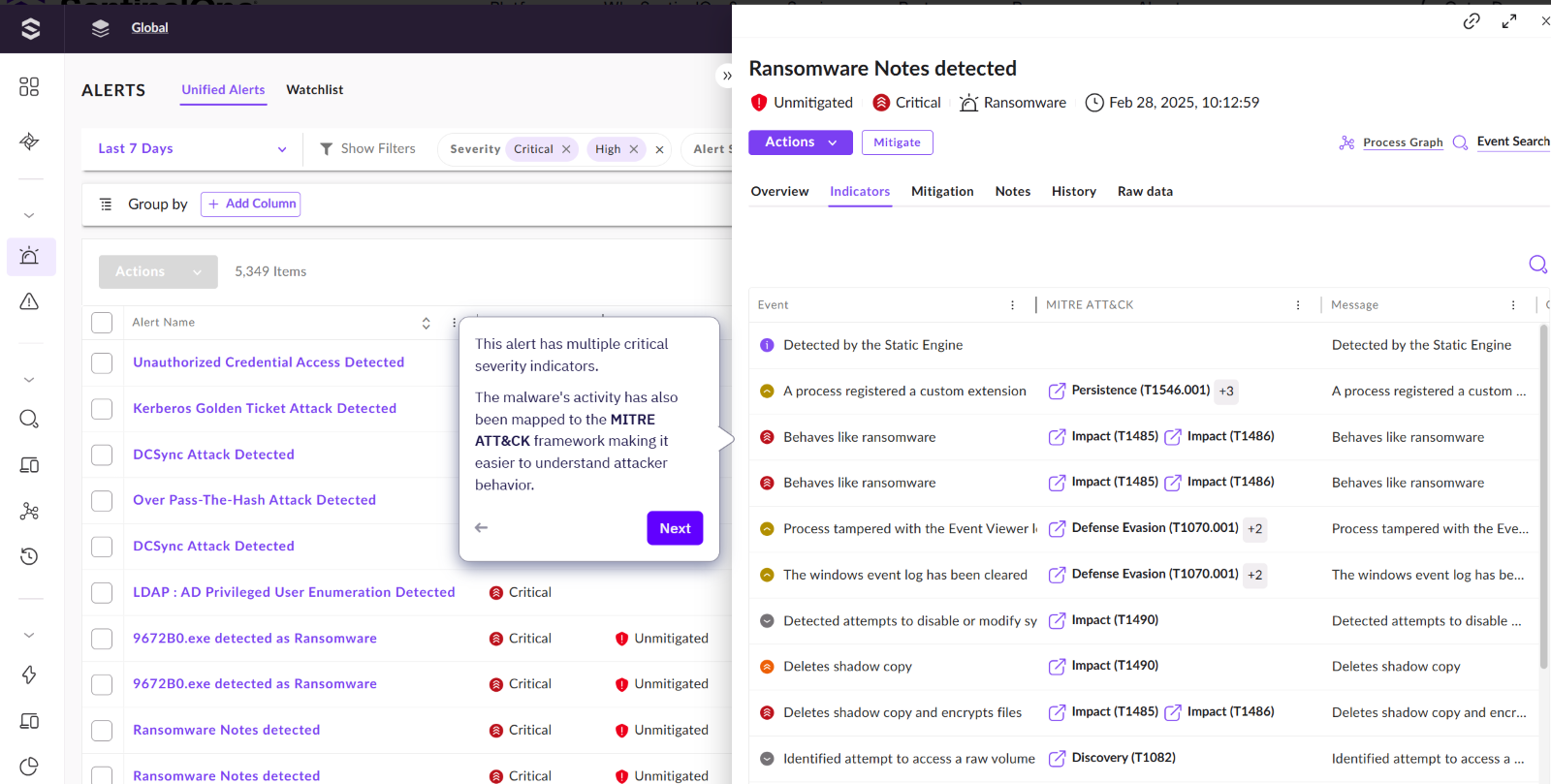Open the warning triangle icon in sidebar

[x=29, y=301]
